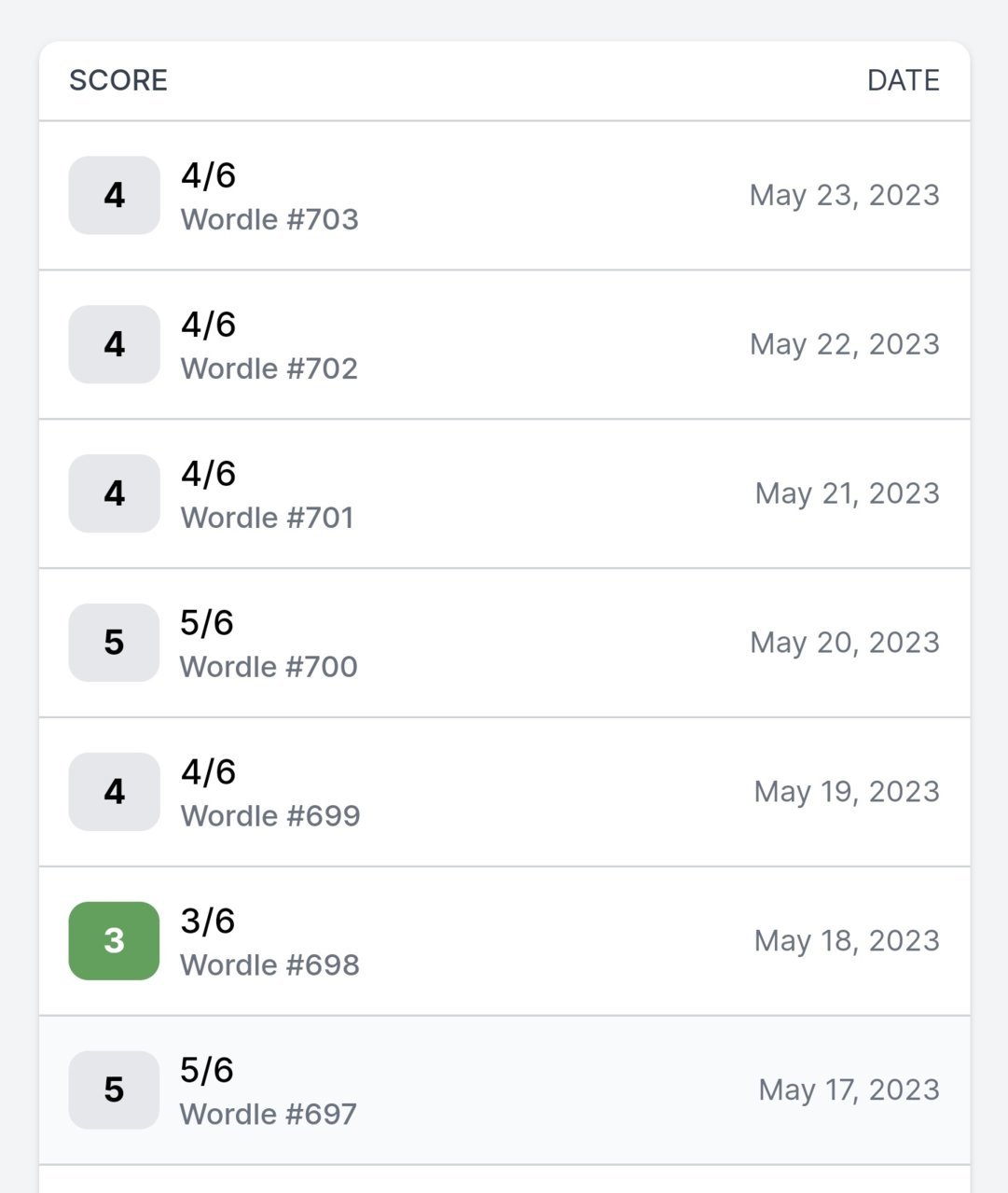
Task: Click the gray 5 badge for Wordle #700
Action: (114, 643)
